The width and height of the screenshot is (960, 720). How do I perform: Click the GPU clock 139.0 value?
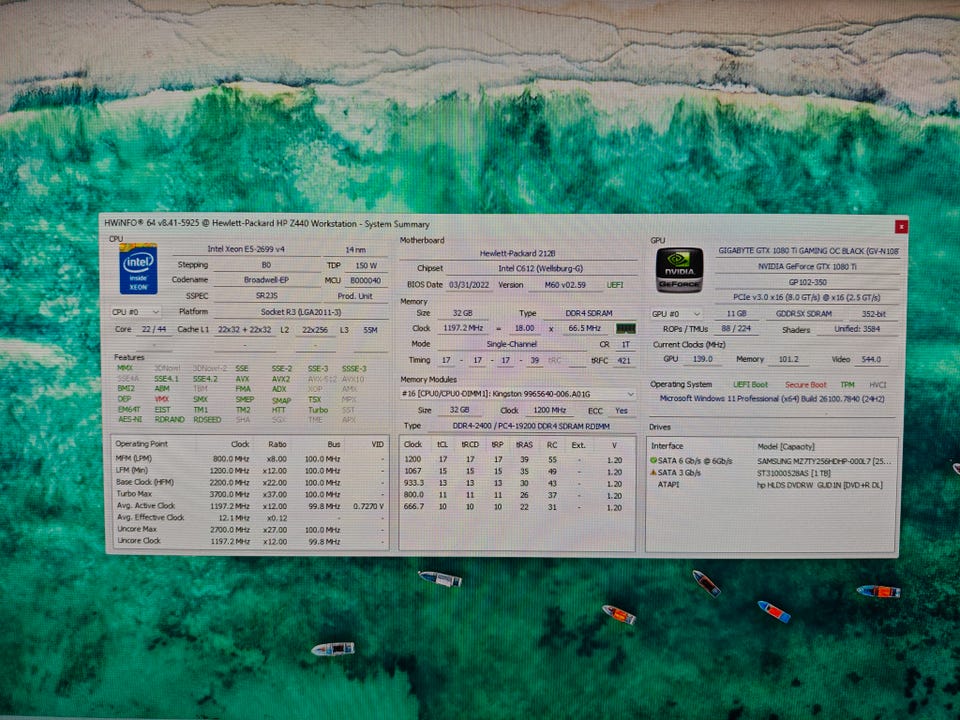(x=702, y=359)
